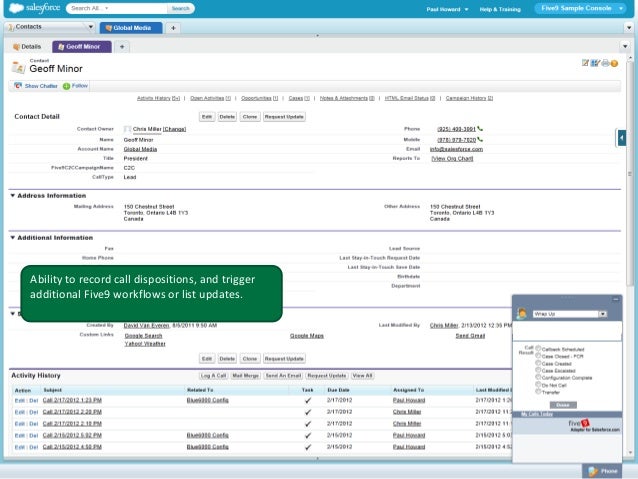Select the Case Created call result
This screenshot has width=638, height=479.
click(538, 363)
